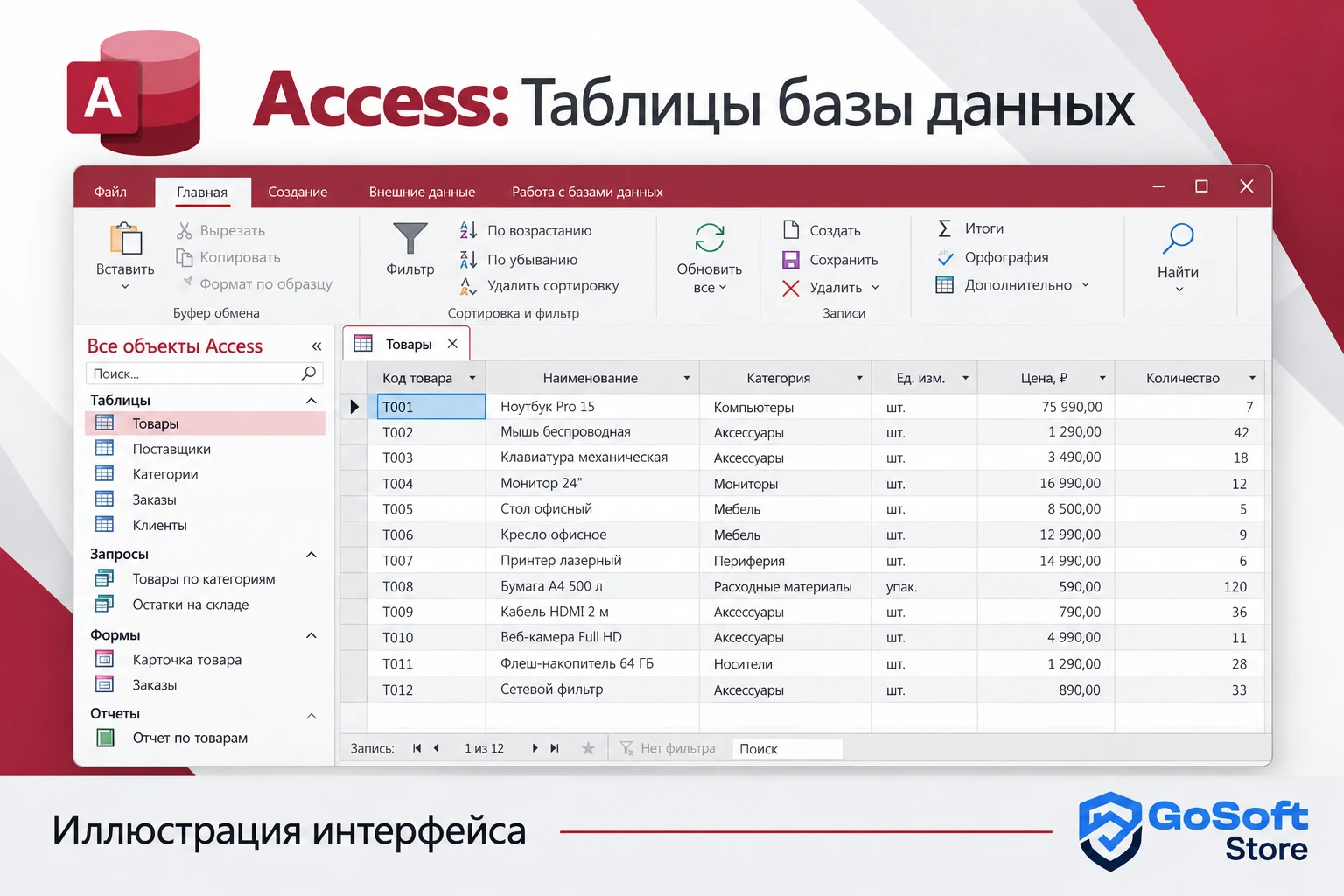Go to previous record arrow
This screenshot has height=896, width=1344.
(x=436, y=748)
